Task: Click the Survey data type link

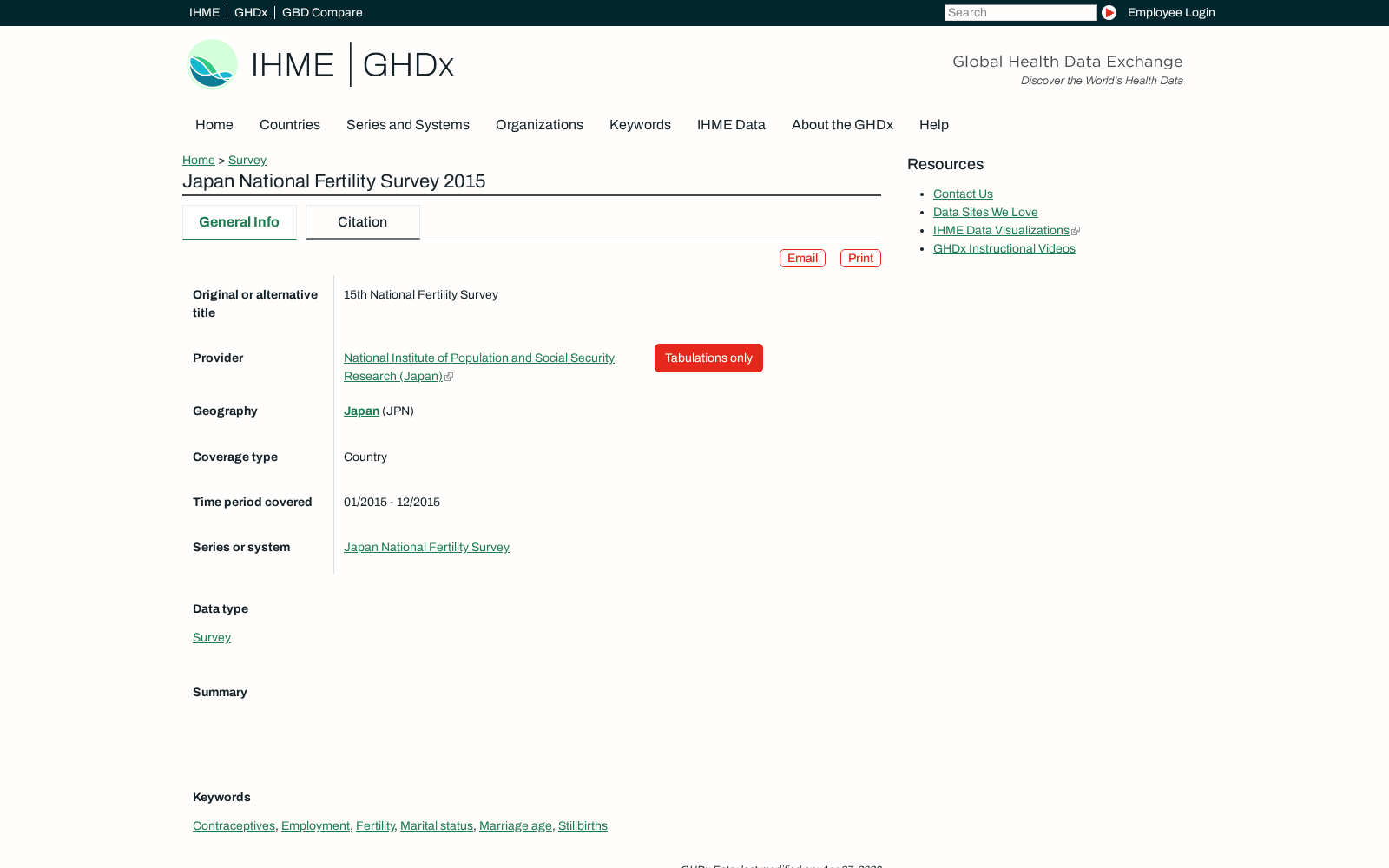Action: point(212,638)
